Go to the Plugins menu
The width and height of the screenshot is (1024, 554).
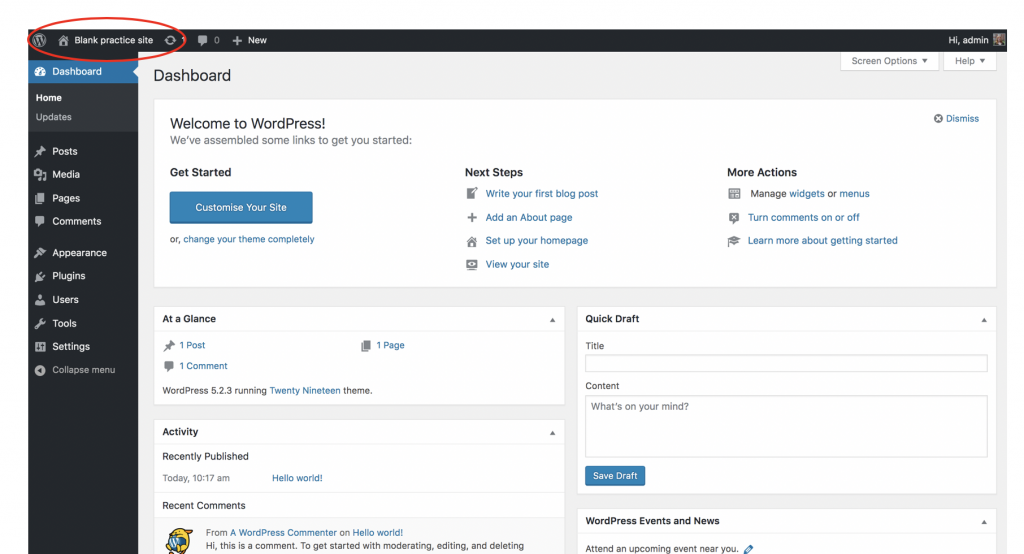69,276
